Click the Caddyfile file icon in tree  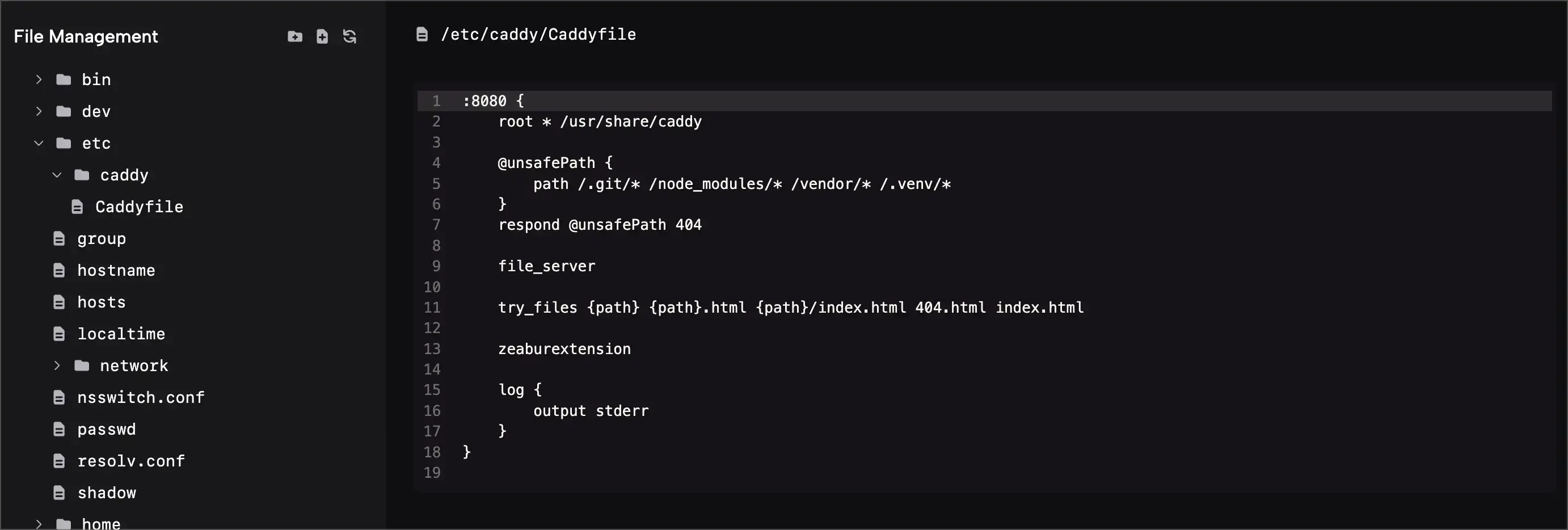click(x=77, y=207)
